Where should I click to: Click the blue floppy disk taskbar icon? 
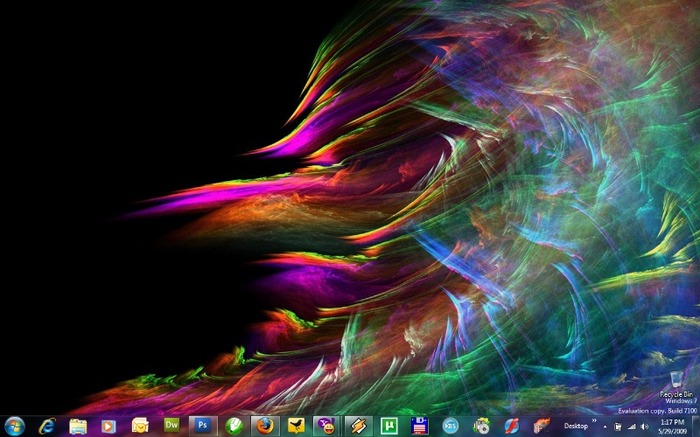[x=420, y=426]
